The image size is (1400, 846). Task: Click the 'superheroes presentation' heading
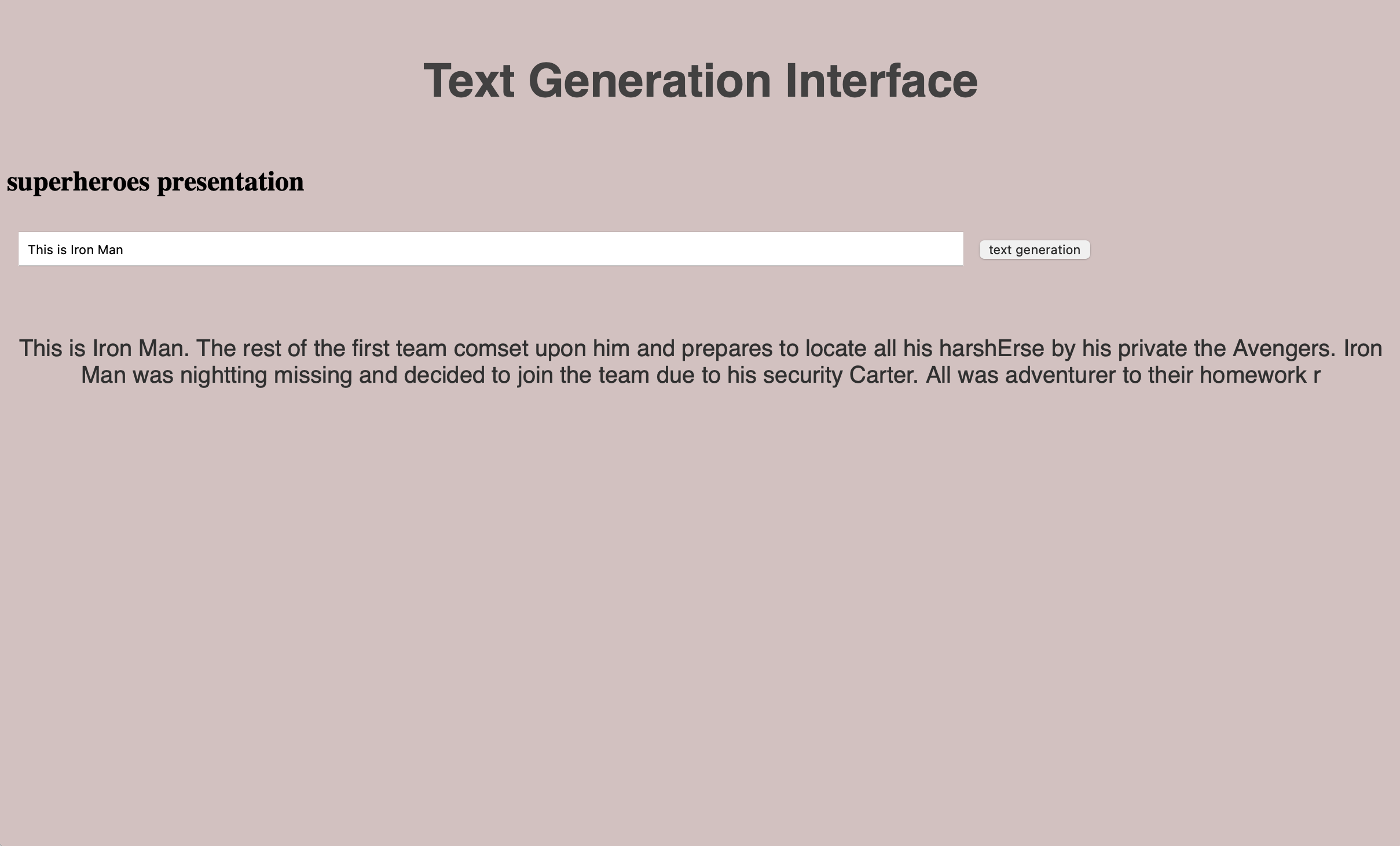click(155, 182)
